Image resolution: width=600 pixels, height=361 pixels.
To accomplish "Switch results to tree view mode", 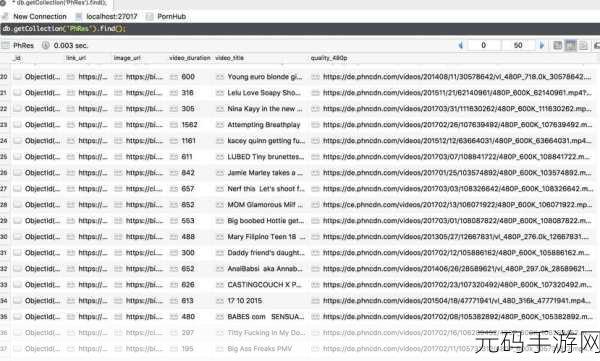I will pyautogui.click(x=558, y=46).
